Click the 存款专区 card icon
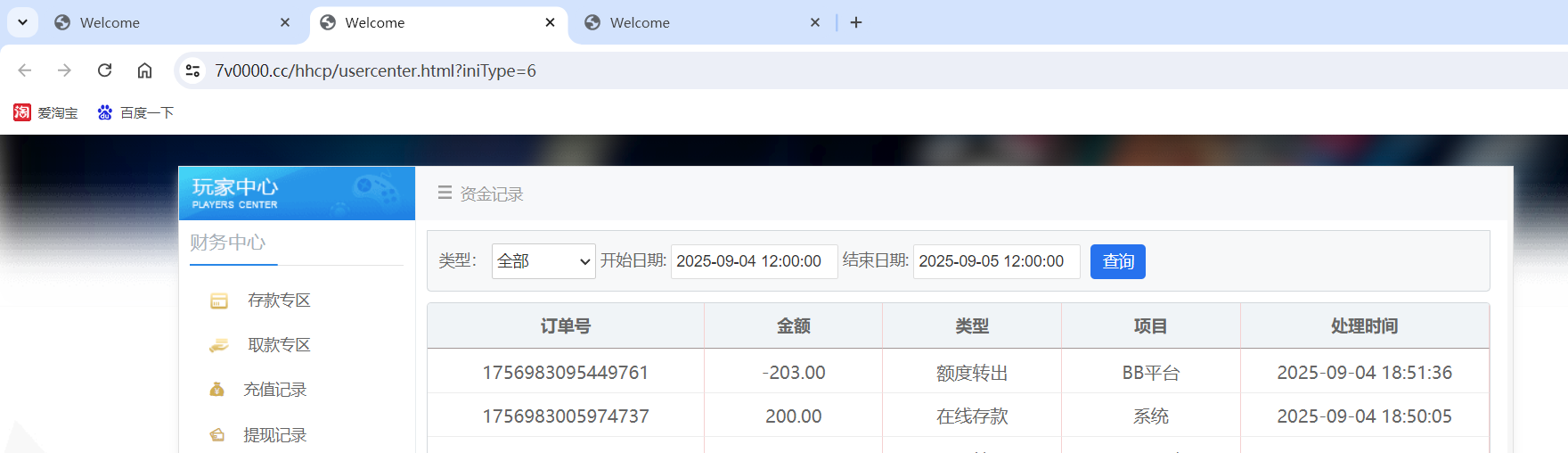This screenshot has height=453, width=1568. click(219, 301)
